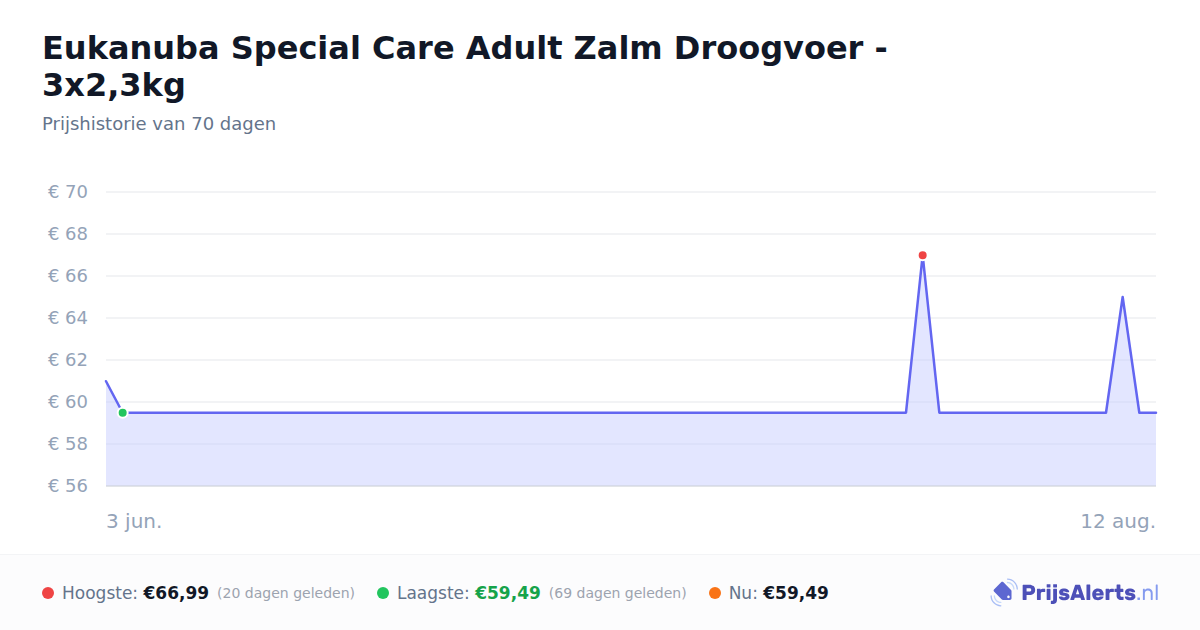Click the PrijsAlerts price tag logo icon
This screenshot has height=630, width=1200.
pyautogui.click(x=1003, y=593)
